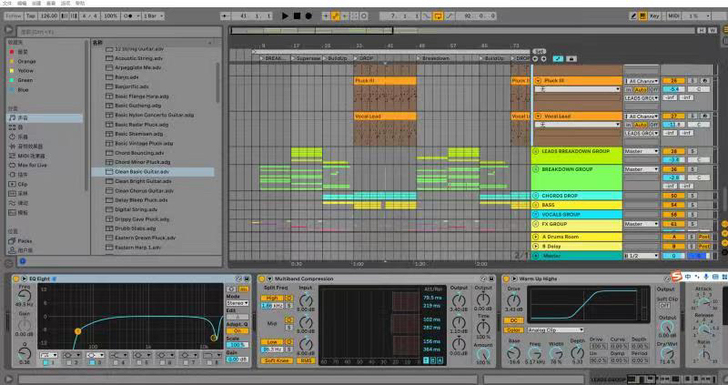Open the Master output 1/2 dropdown
728x385 pixels.
[641, 256]
